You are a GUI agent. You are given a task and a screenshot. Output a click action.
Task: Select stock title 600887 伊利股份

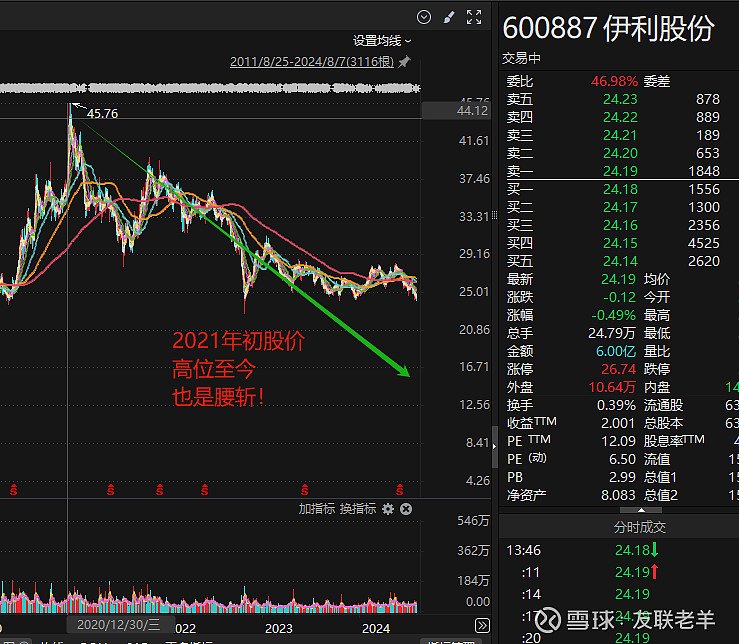point(608,28)
